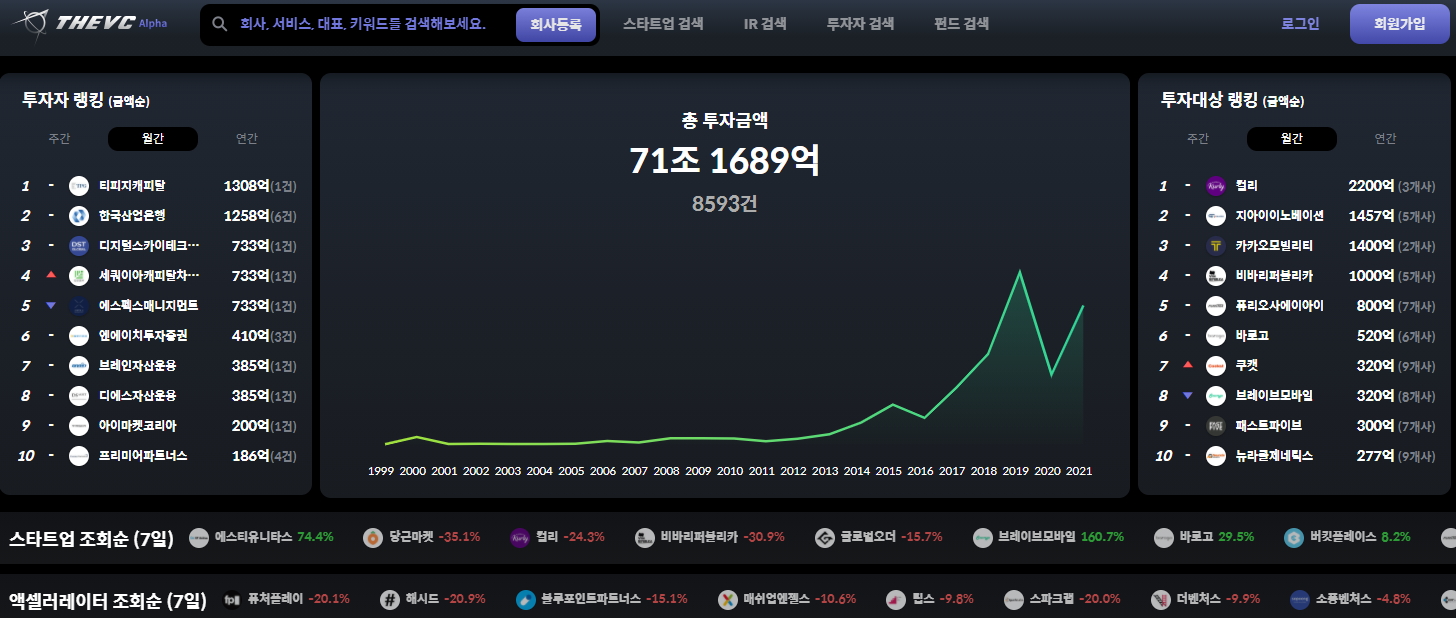
Task: Open the 프리미어파트너스 logo icon
Action: [79, 456]
